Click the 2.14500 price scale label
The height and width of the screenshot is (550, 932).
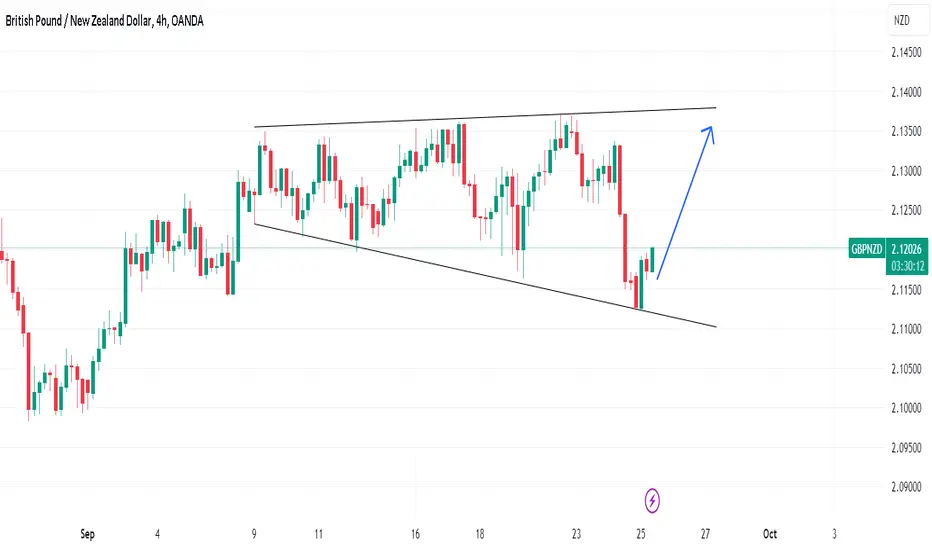click(x=906, y=52)
